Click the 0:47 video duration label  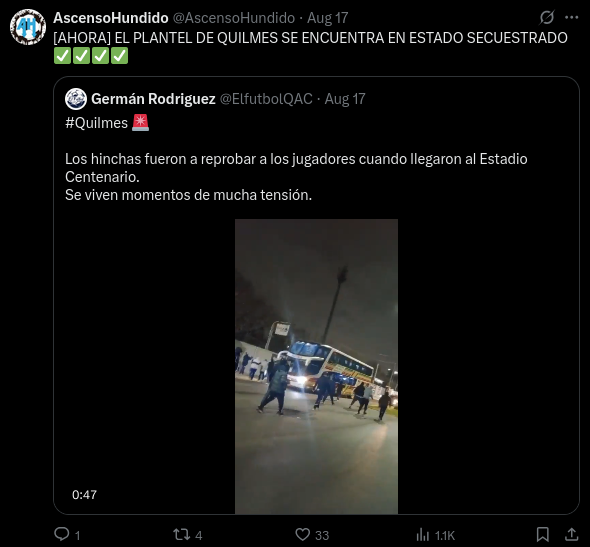[84, 494]
